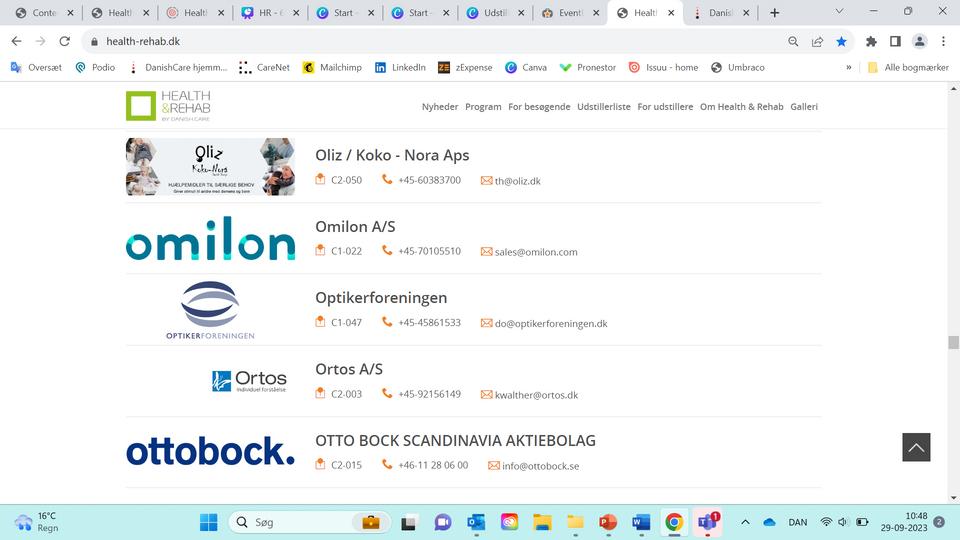Open Word from the taskbar
Viewport: 960px width, 540px height.
pyautogui.click(x=641, y=522)
